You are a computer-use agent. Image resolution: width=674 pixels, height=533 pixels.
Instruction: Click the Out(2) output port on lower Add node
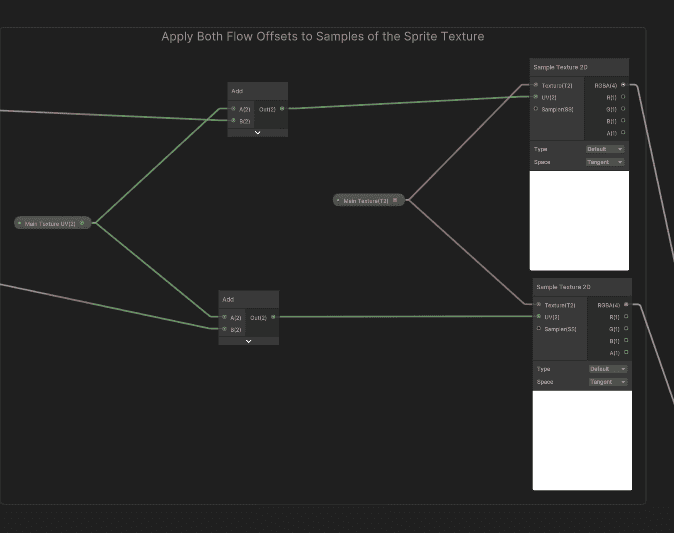[x=273, y=317]
